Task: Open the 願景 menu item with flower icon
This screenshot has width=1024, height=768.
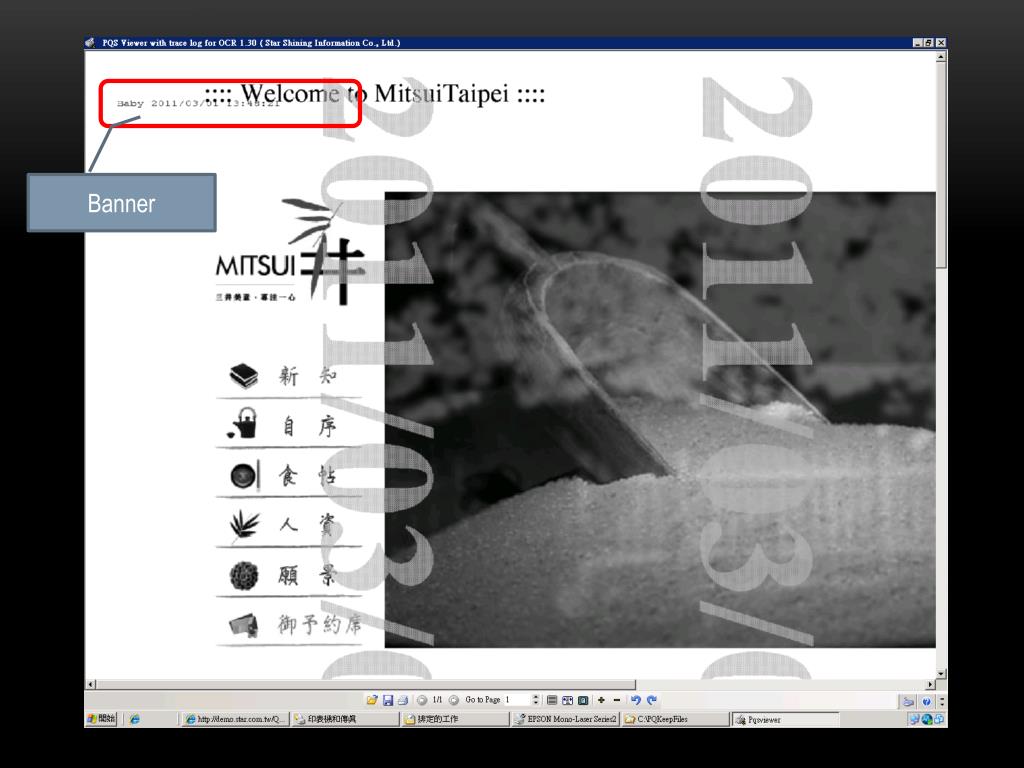Action: point(289,575)
